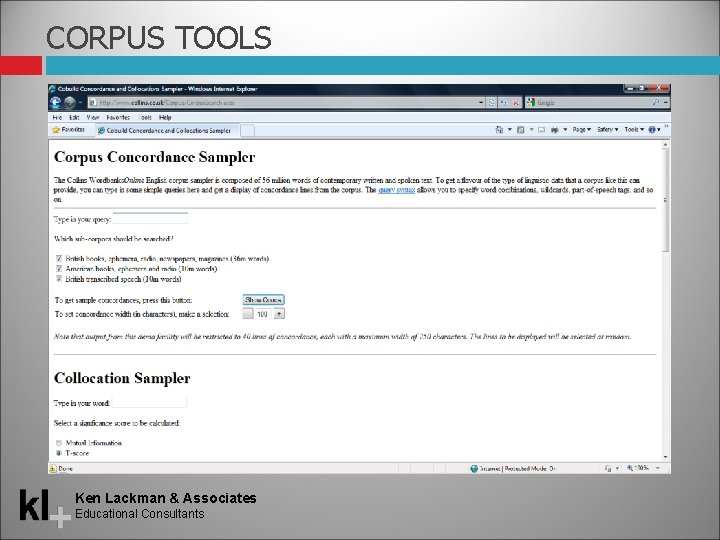This screenshot has height=540, width=720.
Task: Toggle American books, ephemera and radio checkbox
Action: 59,269
